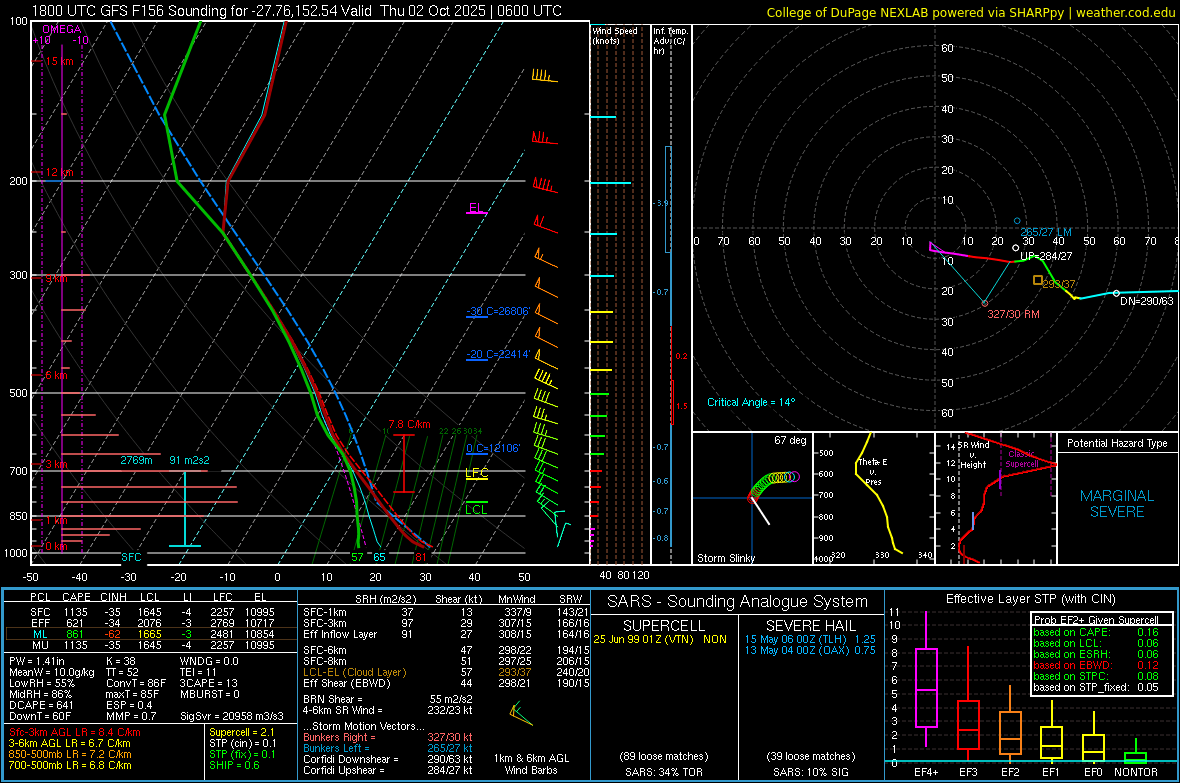Select the SFC parcel row
The width and height of the screenshot is (1180, 783).
tap(152, 612)
